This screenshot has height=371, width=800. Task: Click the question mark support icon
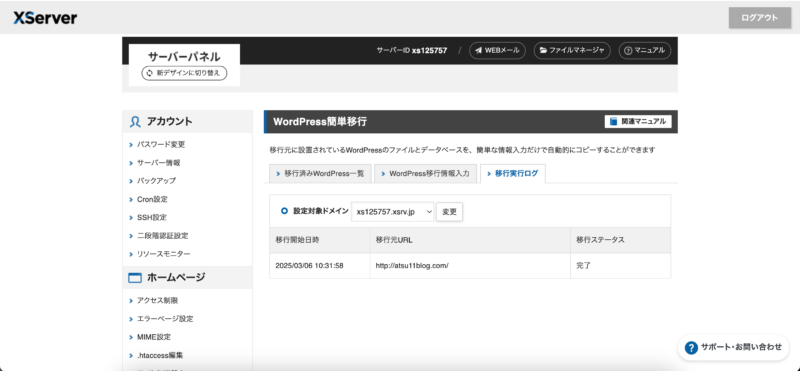click(691, 348)
